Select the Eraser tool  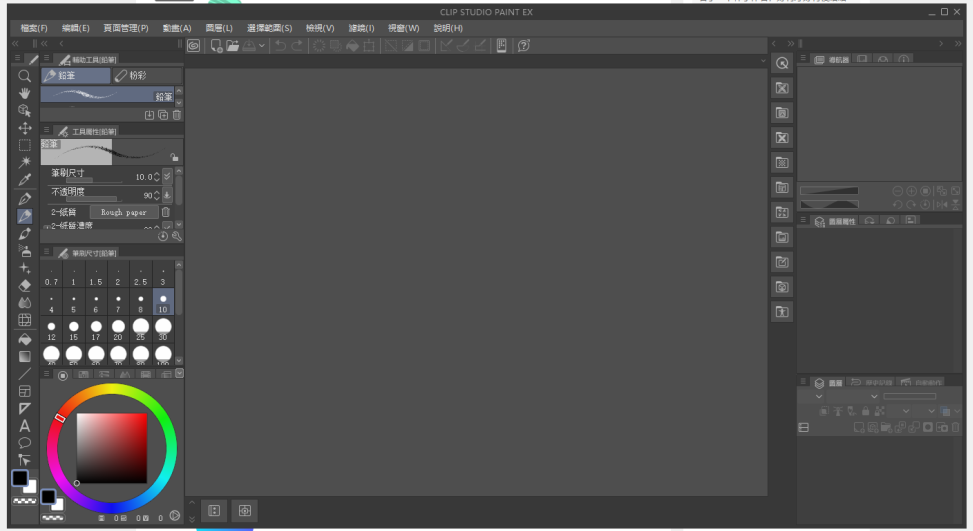pyautogui.click(x=24, y=286)
